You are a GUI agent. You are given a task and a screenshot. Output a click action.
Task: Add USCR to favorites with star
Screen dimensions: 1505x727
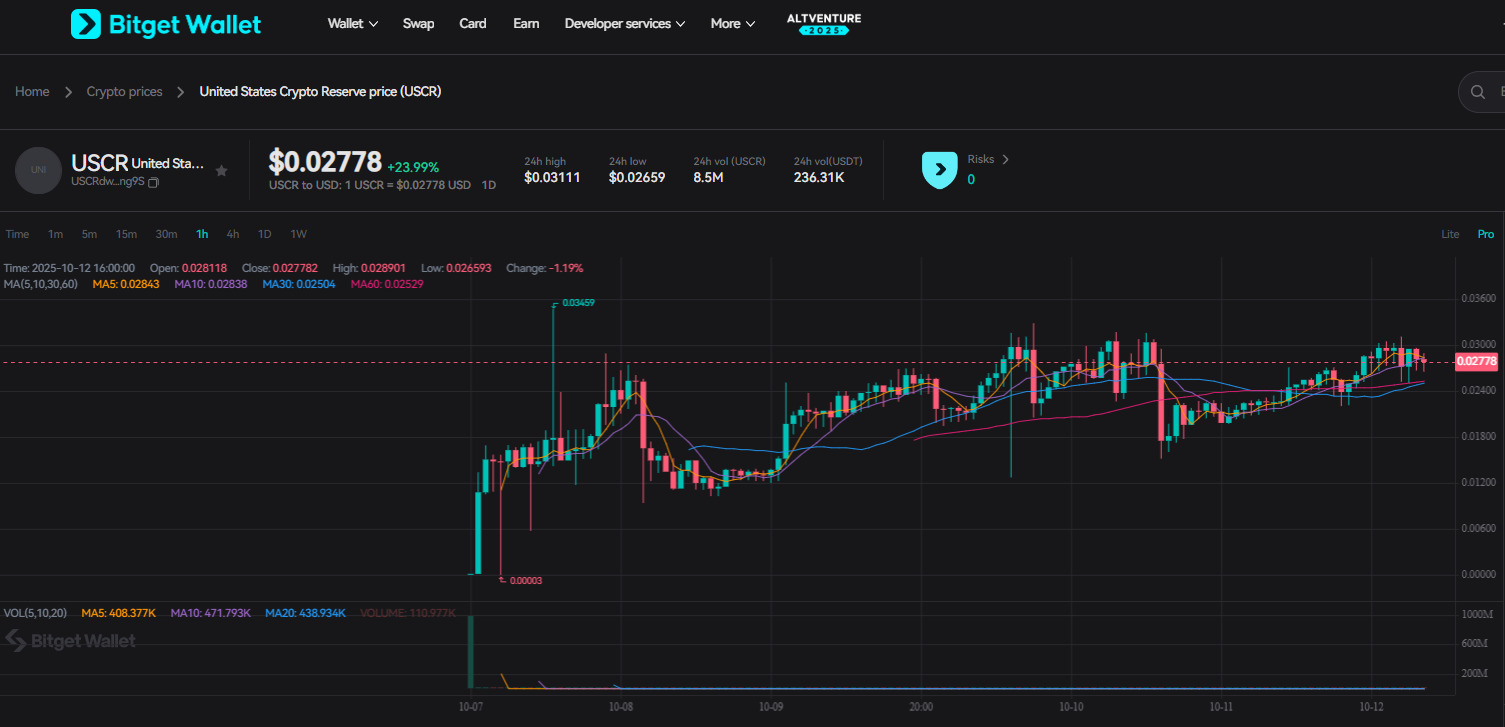pyautogui.click(x=222, y=171)
